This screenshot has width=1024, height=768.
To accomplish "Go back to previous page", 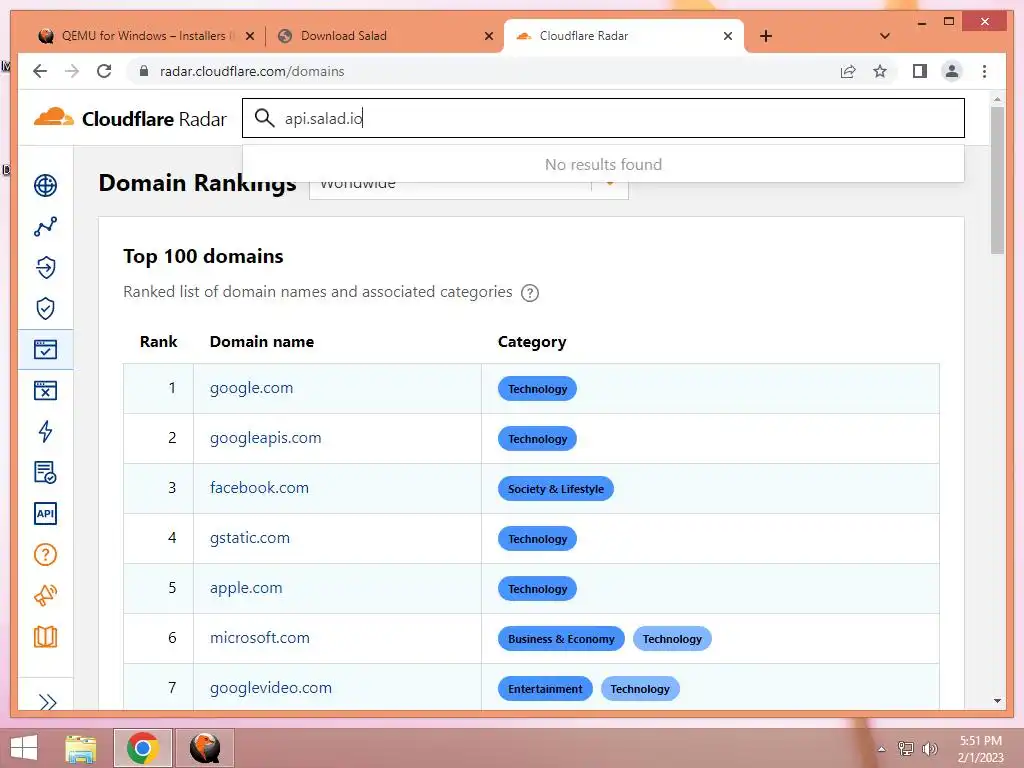I will click(x=40, y=71).
